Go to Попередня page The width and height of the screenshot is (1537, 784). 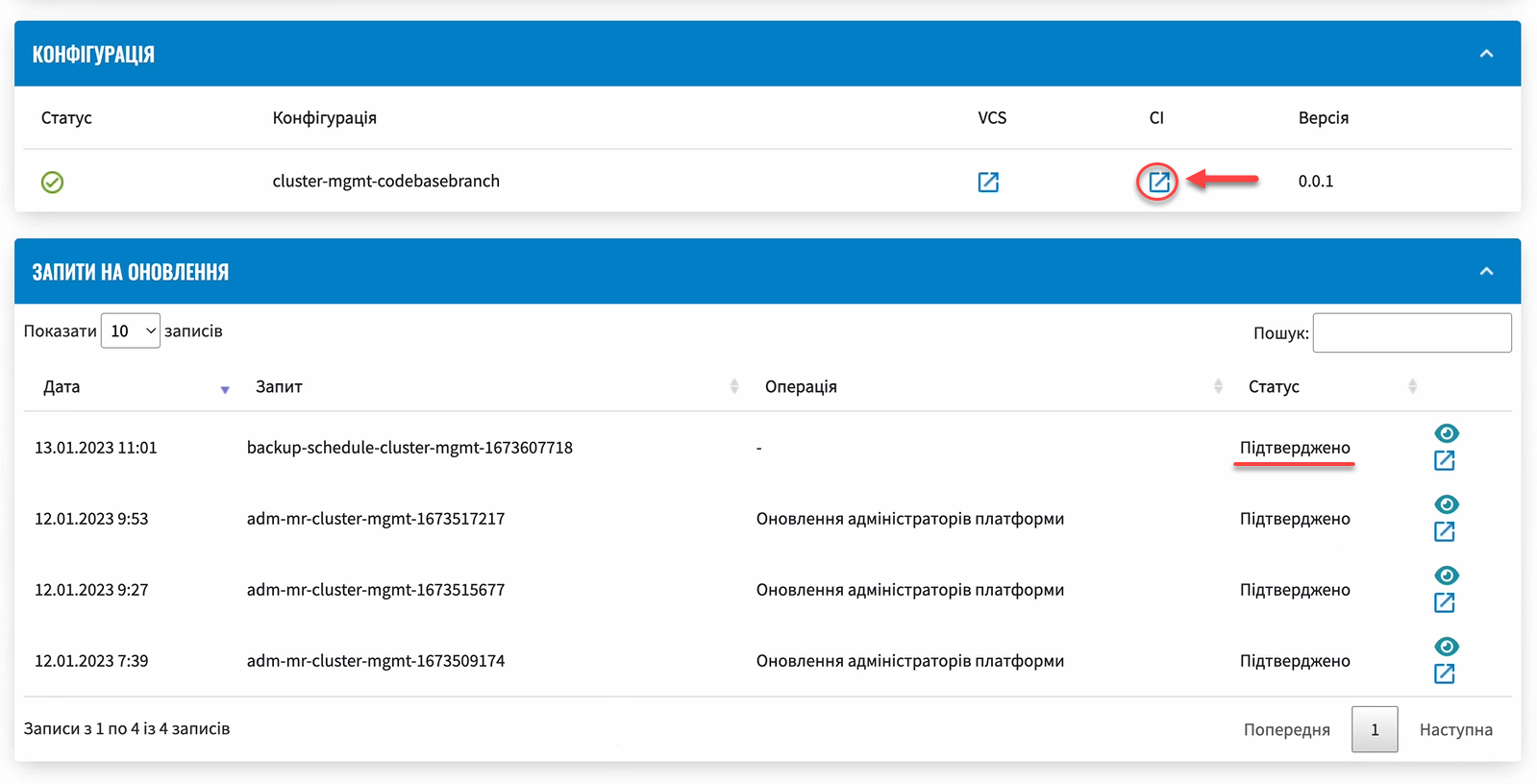coord(1287,729)
